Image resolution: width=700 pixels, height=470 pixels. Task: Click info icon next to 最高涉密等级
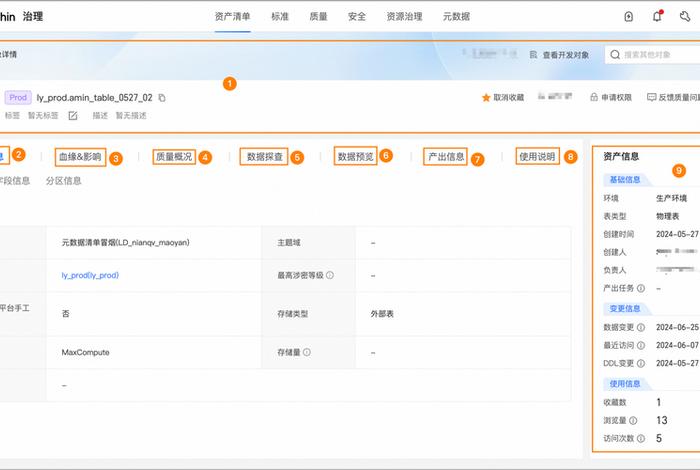click(x=330, y=275)
